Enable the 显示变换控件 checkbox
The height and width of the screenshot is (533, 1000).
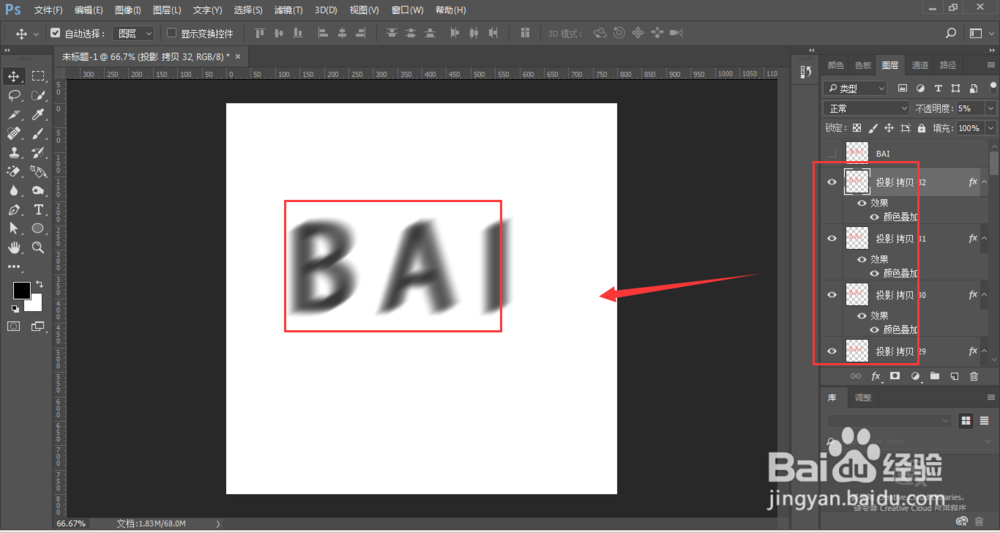coord(172,33)
